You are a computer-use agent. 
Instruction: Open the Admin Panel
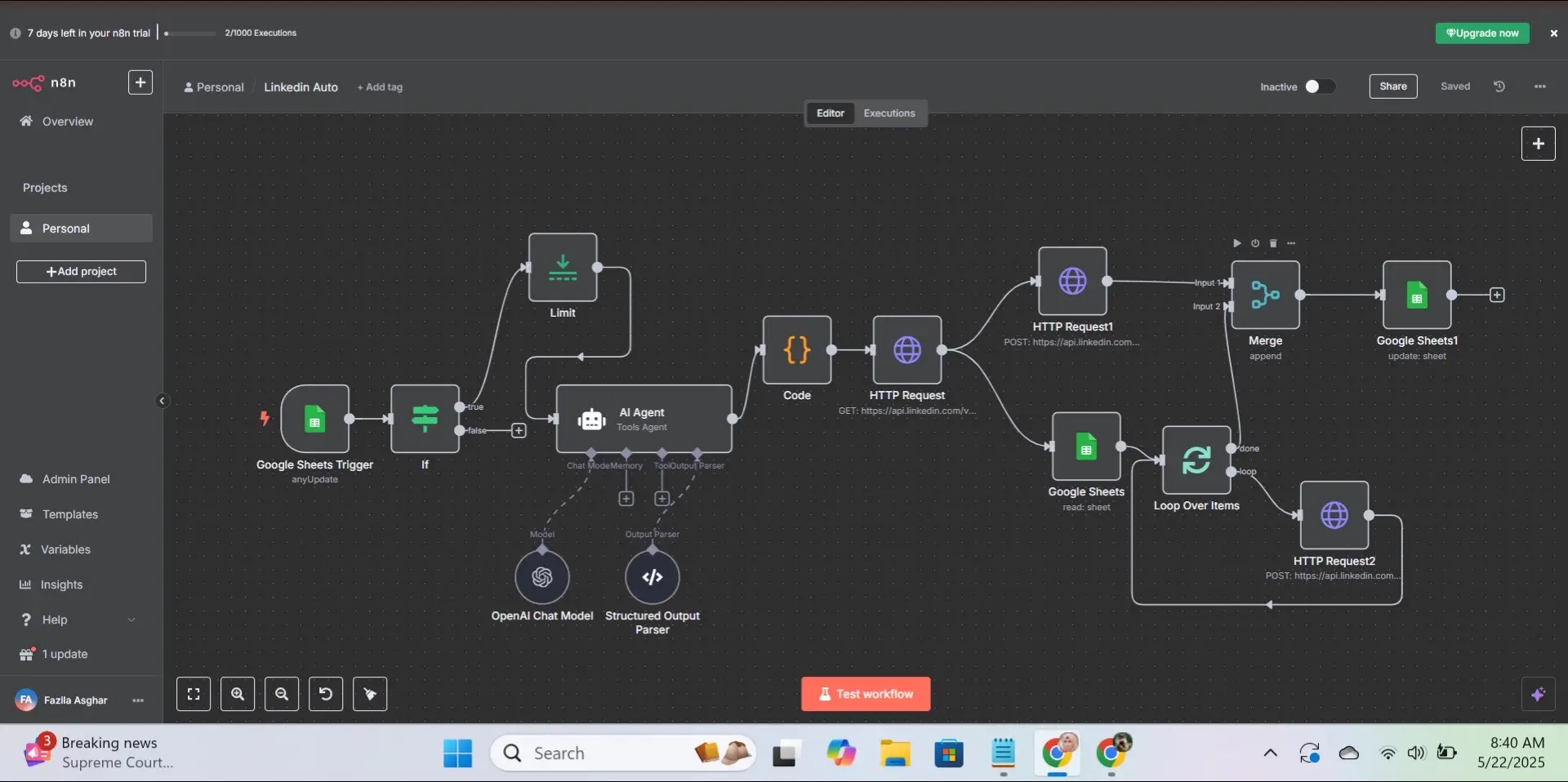pos(81,479)
